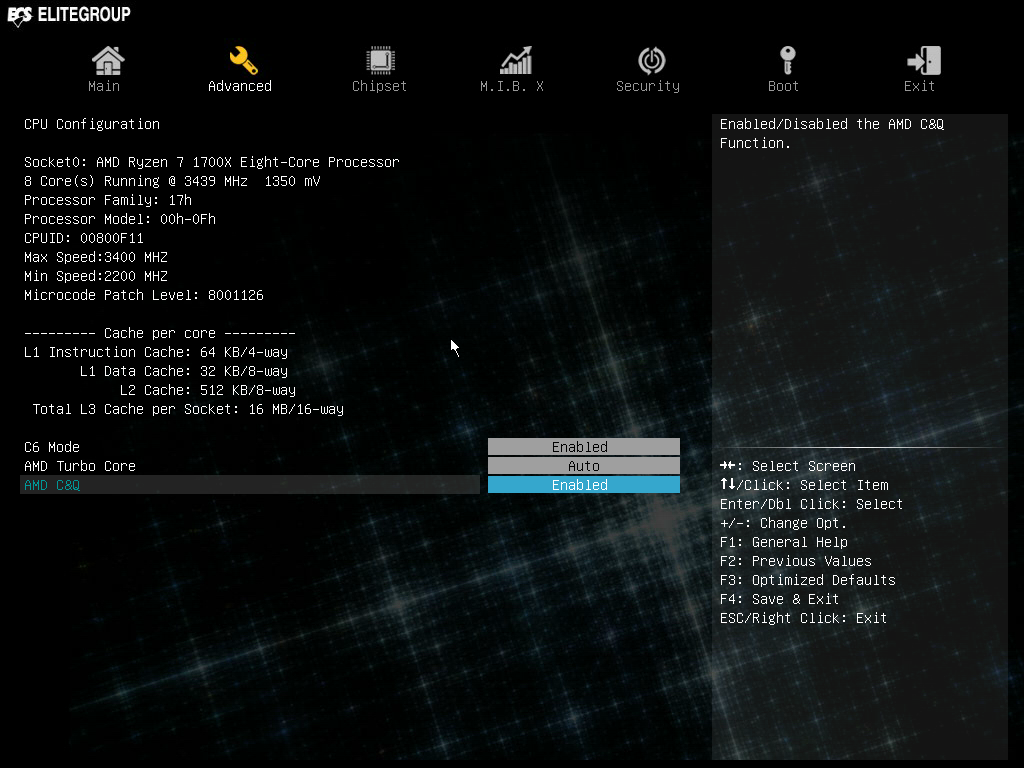Select the Advanced wrench icon
Screen dimensions: 1024x768
click(244, 60)
